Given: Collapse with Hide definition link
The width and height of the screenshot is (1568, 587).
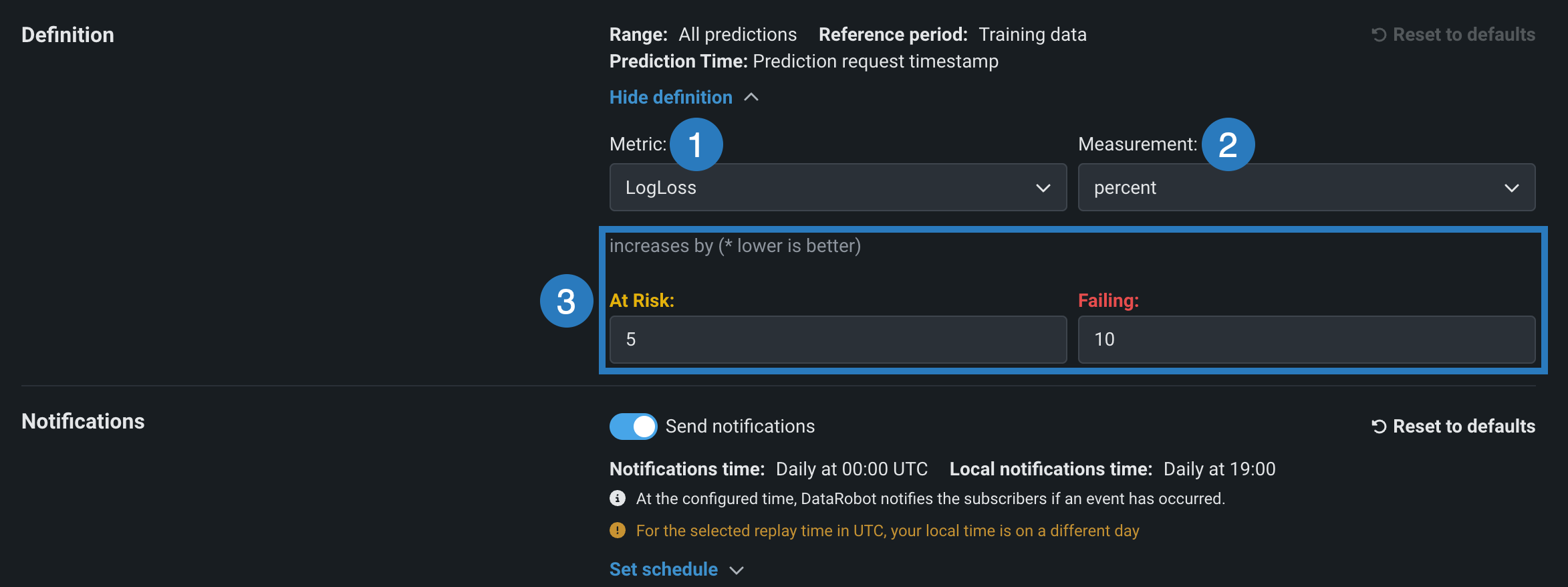Looking at the screenshot, I should coord(671,98).
